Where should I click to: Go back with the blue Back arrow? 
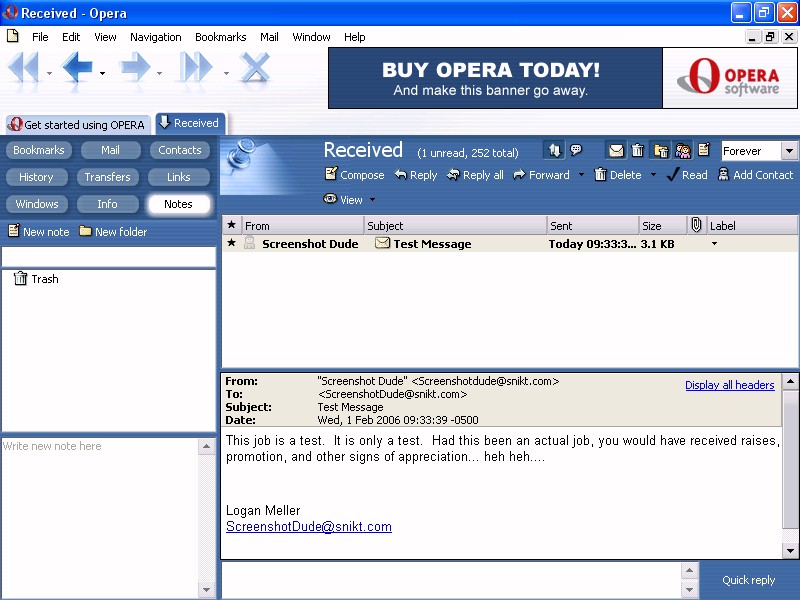pos(77,67)
